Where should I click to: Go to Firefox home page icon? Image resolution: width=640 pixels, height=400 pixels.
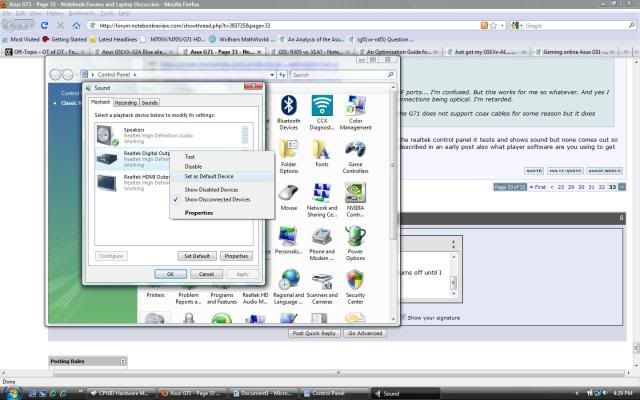click(x=76, y=25)
